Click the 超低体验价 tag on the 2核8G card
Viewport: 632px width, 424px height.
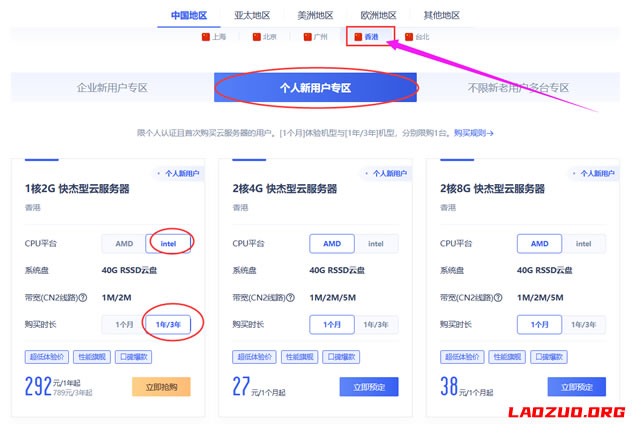coord(462,357)
